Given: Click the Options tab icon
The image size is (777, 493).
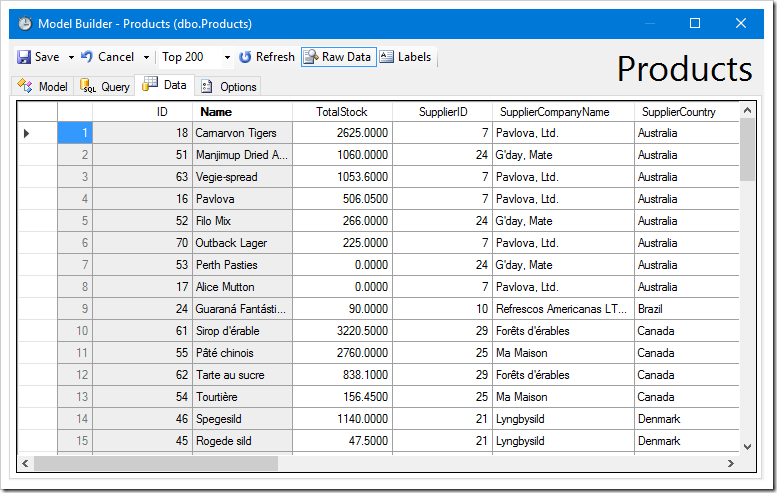Looking at the screenshot, I should (x=207, y=87).
